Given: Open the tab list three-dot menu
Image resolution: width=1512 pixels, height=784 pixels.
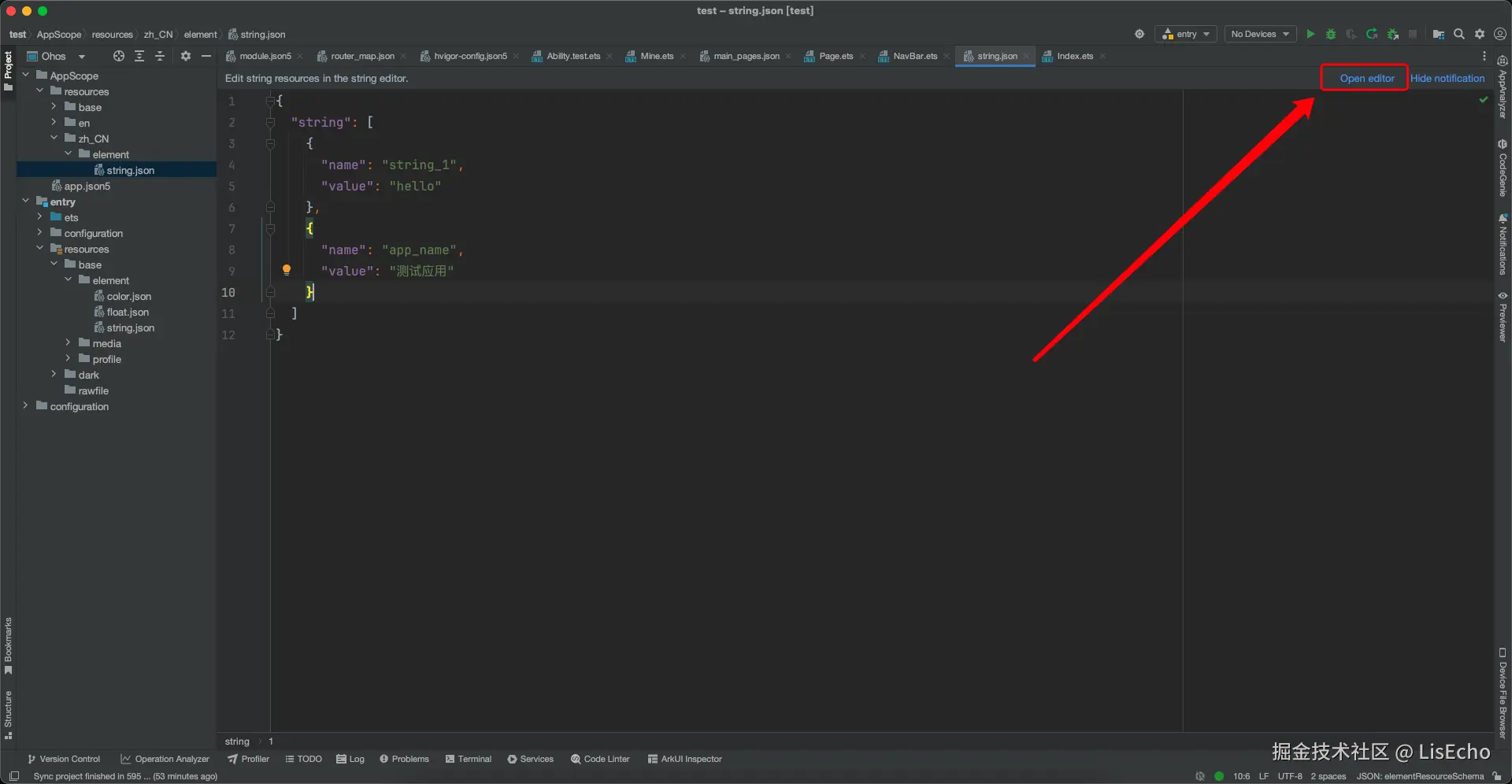Looking at the screenshot, I should 1484,56.
